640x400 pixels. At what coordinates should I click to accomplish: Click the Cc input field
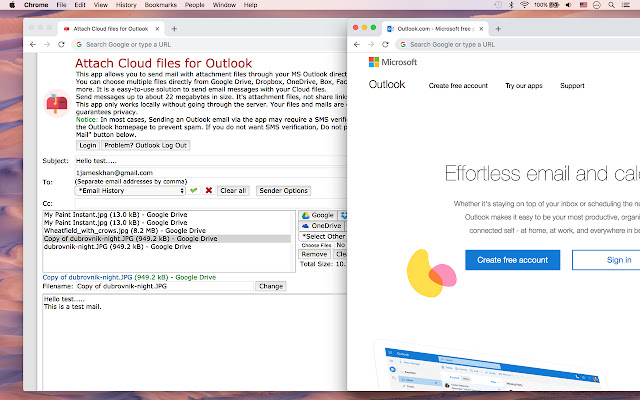[x=211, y=203]
